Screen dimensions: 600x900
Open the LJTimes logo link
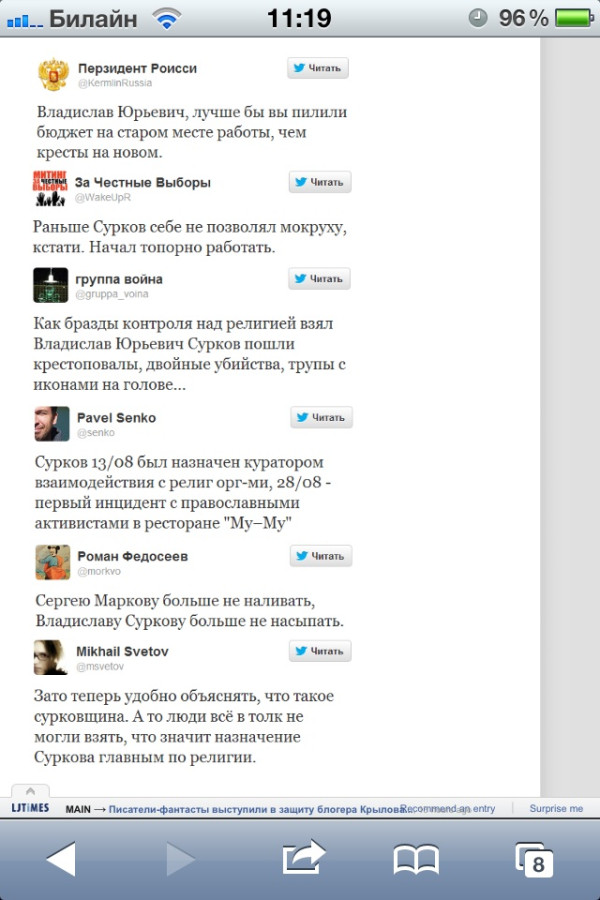(x=30, y=808)
